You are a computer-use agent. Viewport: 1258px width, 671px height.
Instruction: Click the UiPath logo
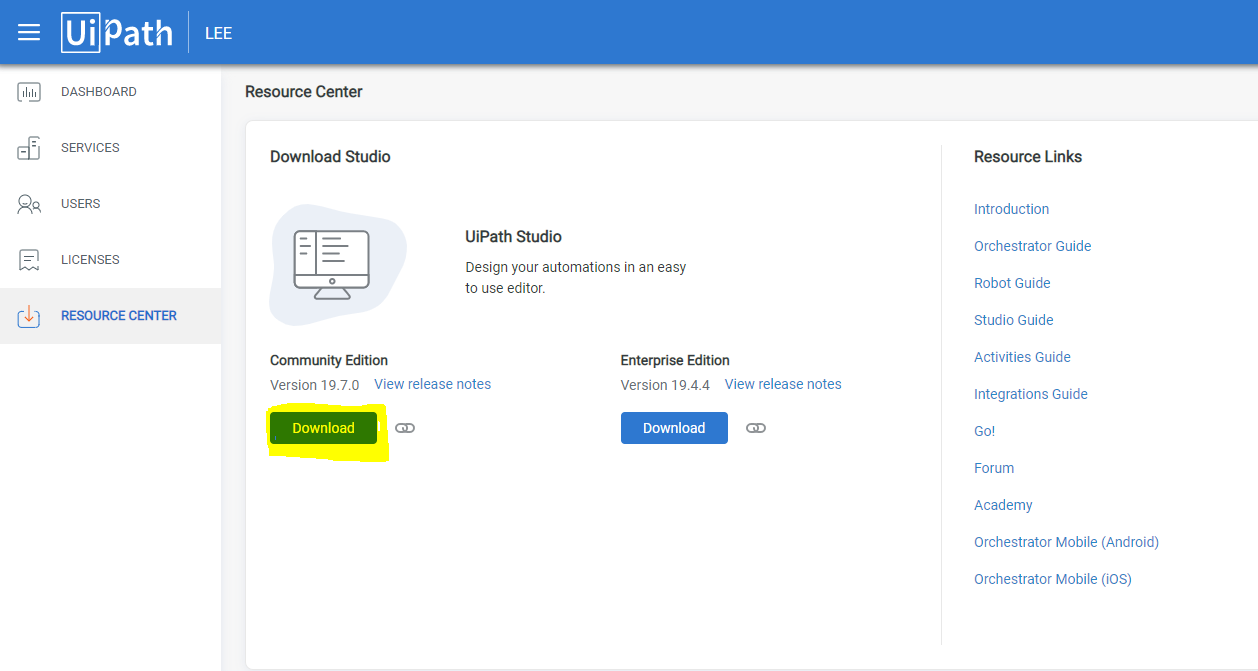117,32
